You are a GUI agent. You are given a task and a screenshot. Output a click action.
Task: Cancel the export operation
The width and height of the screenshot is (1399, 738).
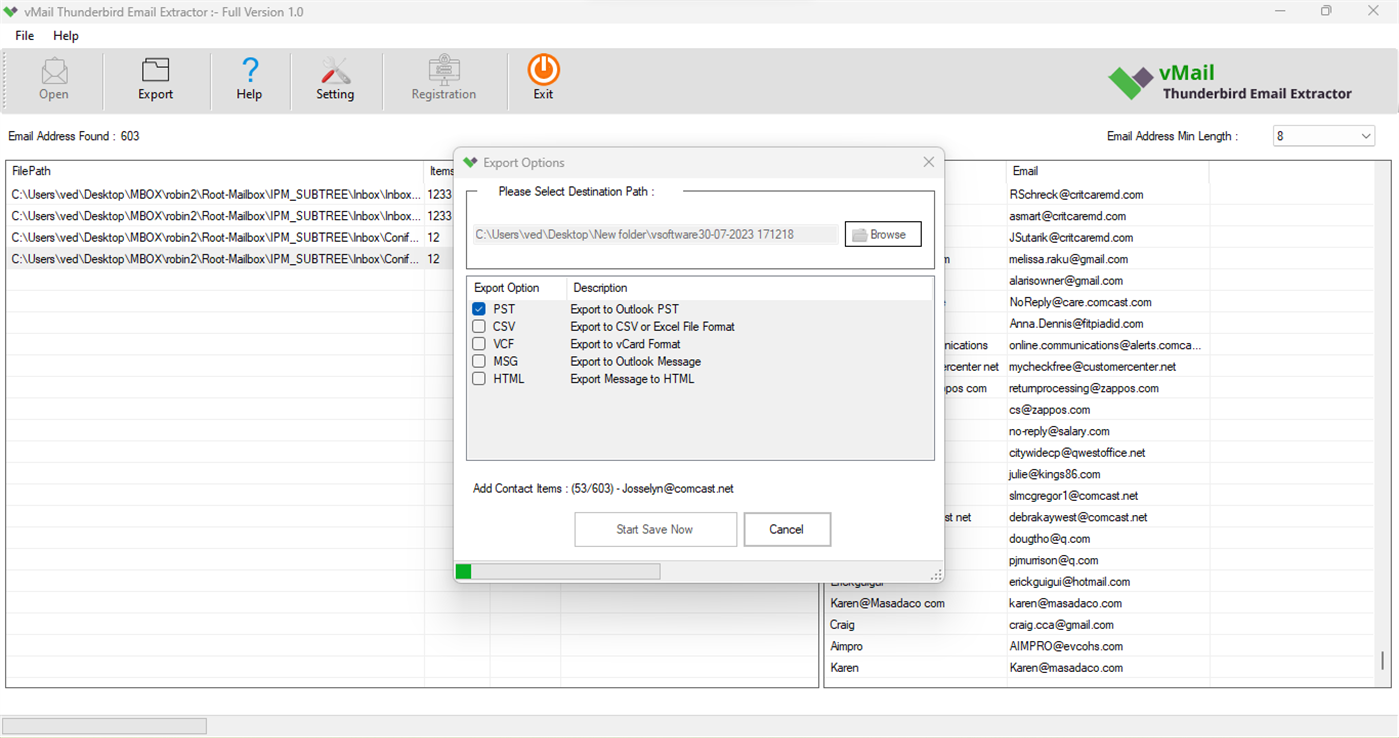coord(787,529)
